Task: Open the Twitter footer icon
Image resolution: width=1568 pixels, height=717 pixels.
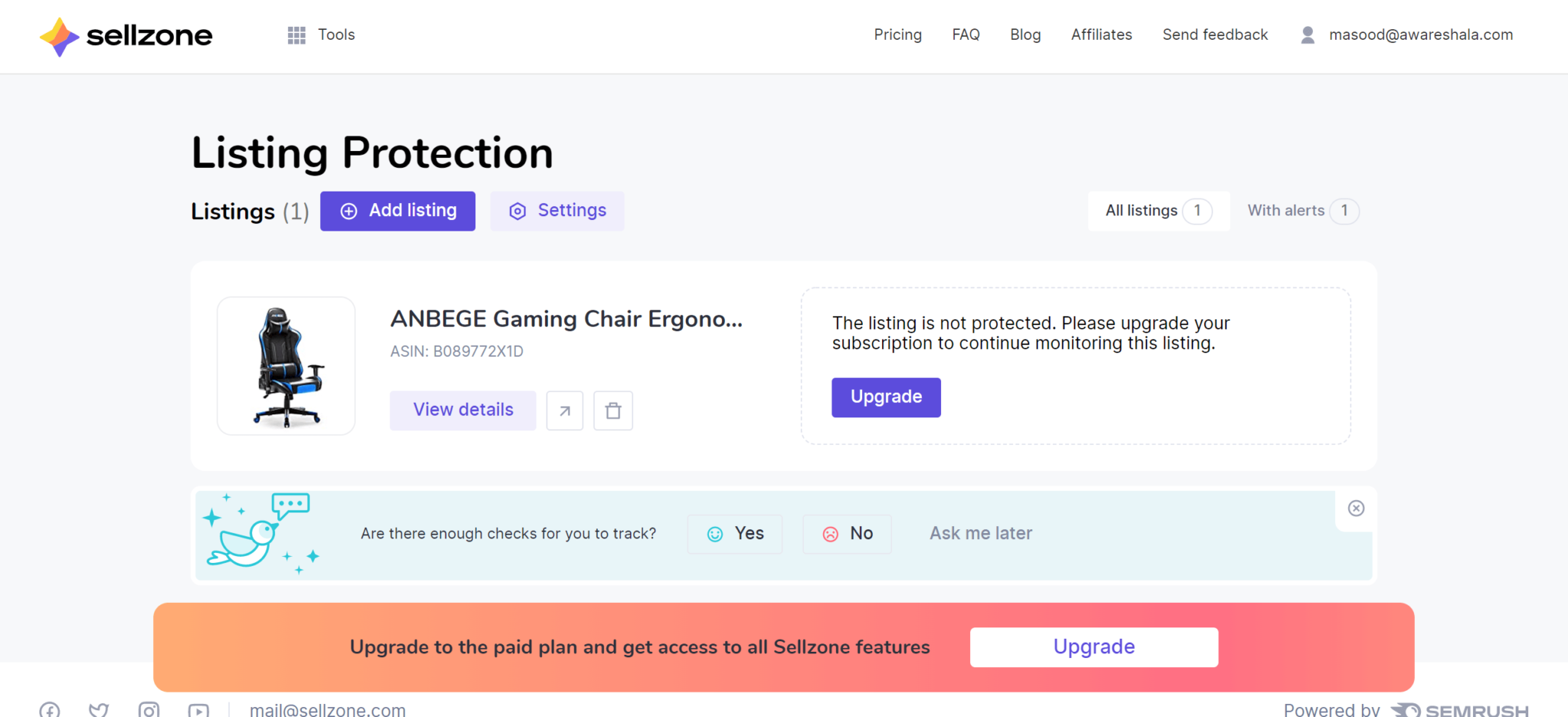Action: [99, 709]
